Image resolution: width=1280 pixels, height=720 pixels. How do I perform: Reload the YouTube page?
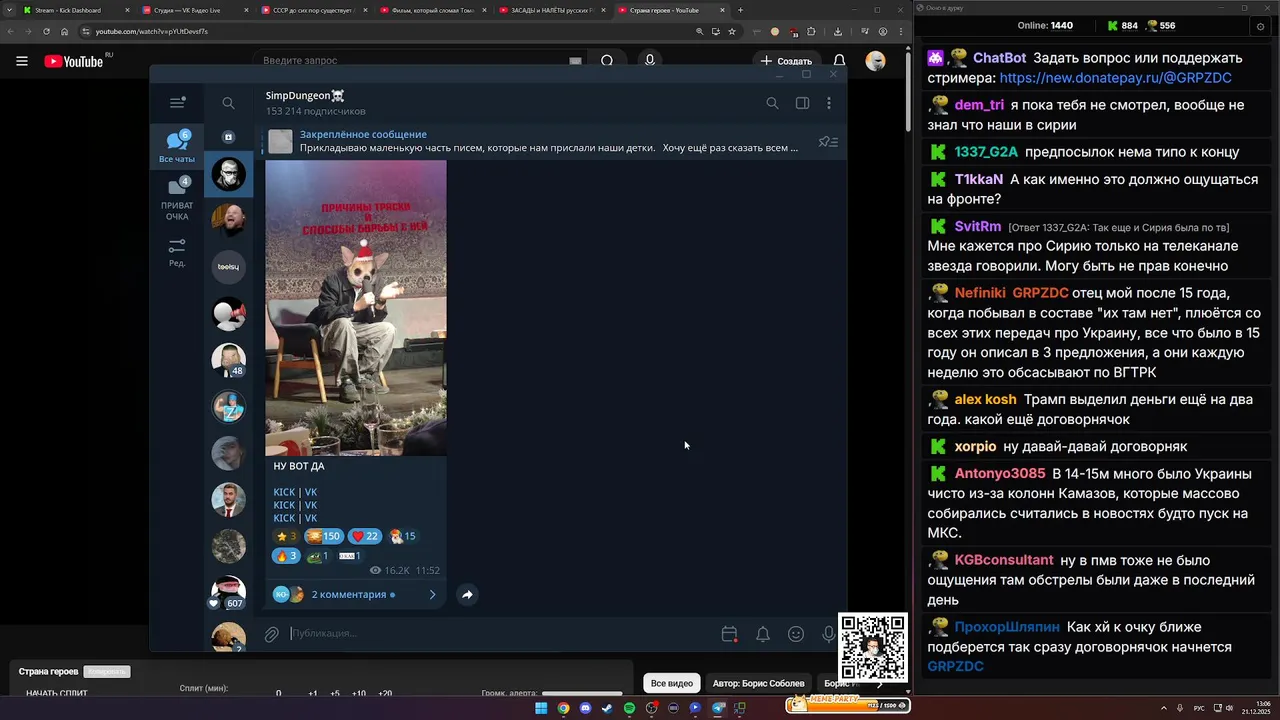(46, 31)
